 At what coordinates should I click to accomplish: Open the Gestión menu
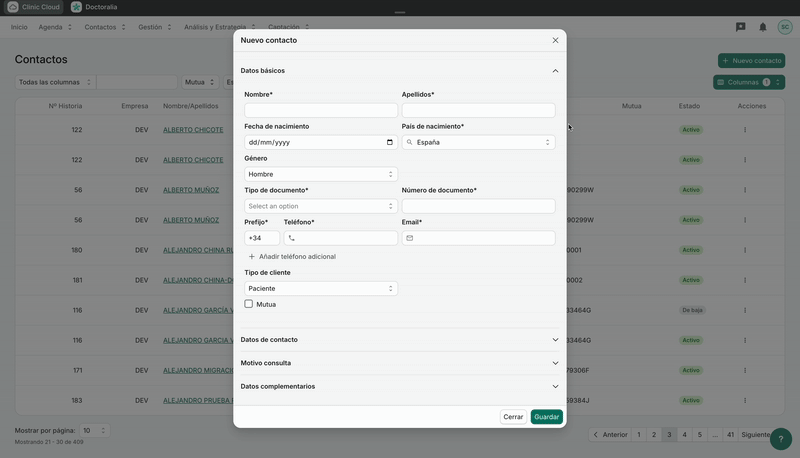pos(154,27)
